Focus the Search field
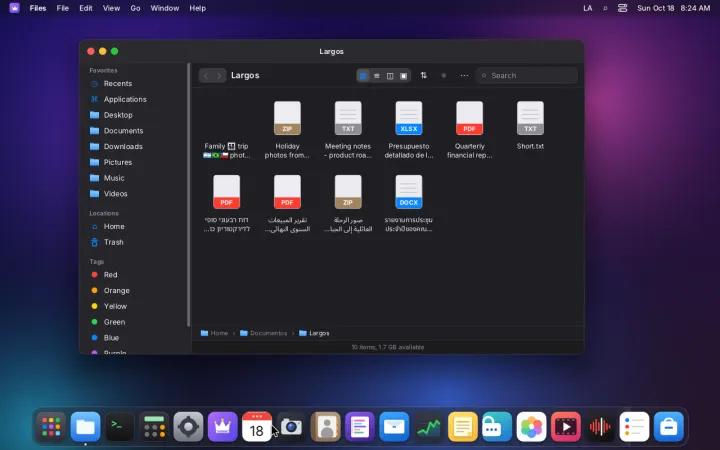The image size is (720, 450). (527, 75)
